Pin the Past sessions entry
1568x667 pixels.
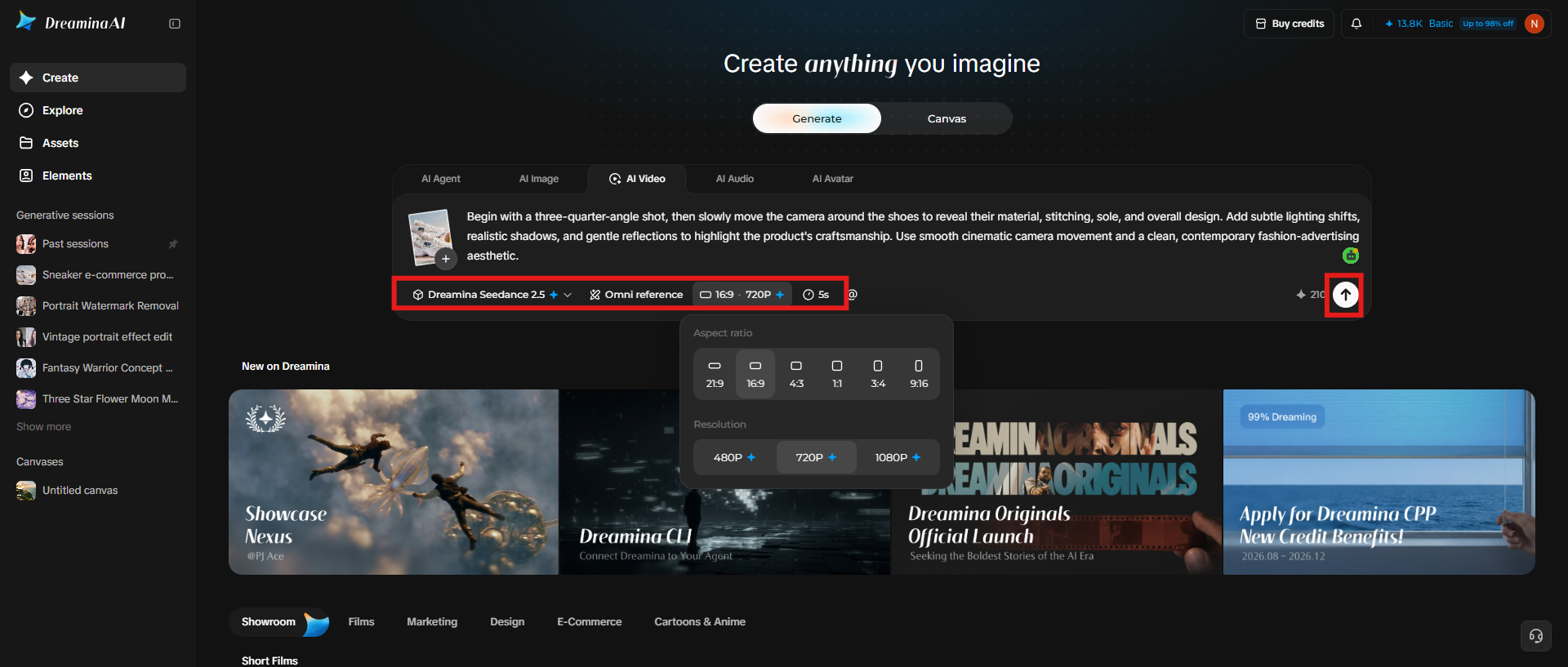[x=173, y=244]
